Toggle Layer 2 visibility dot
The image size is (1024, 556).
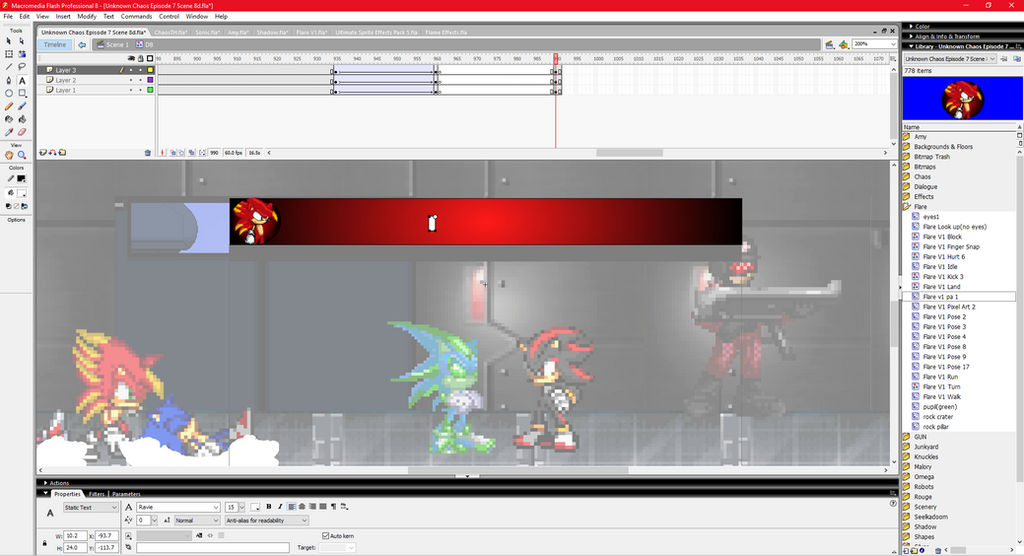[131, 80]
